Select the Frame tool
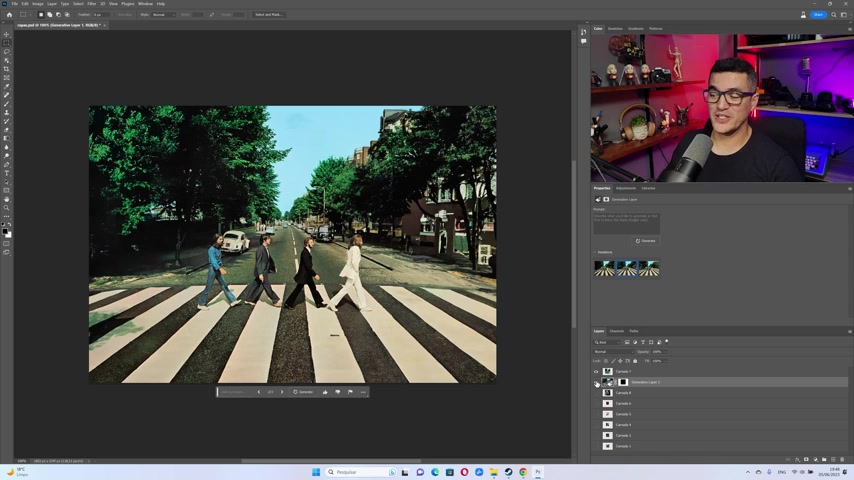 [7, 78]
